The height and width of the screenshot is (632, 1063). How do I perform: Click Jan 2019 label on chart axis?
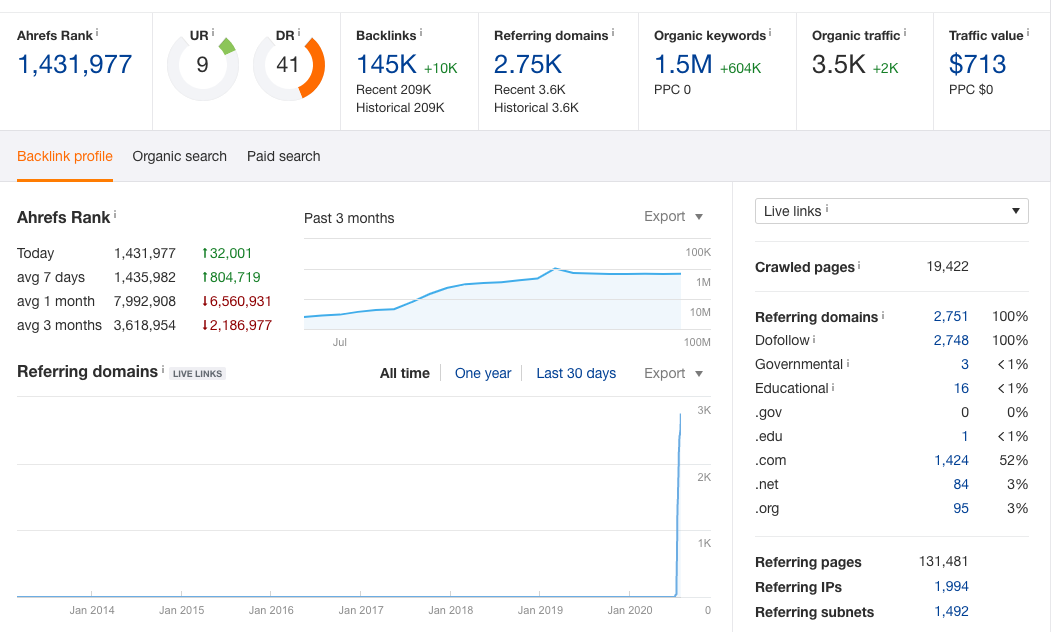tap(540, 610)
